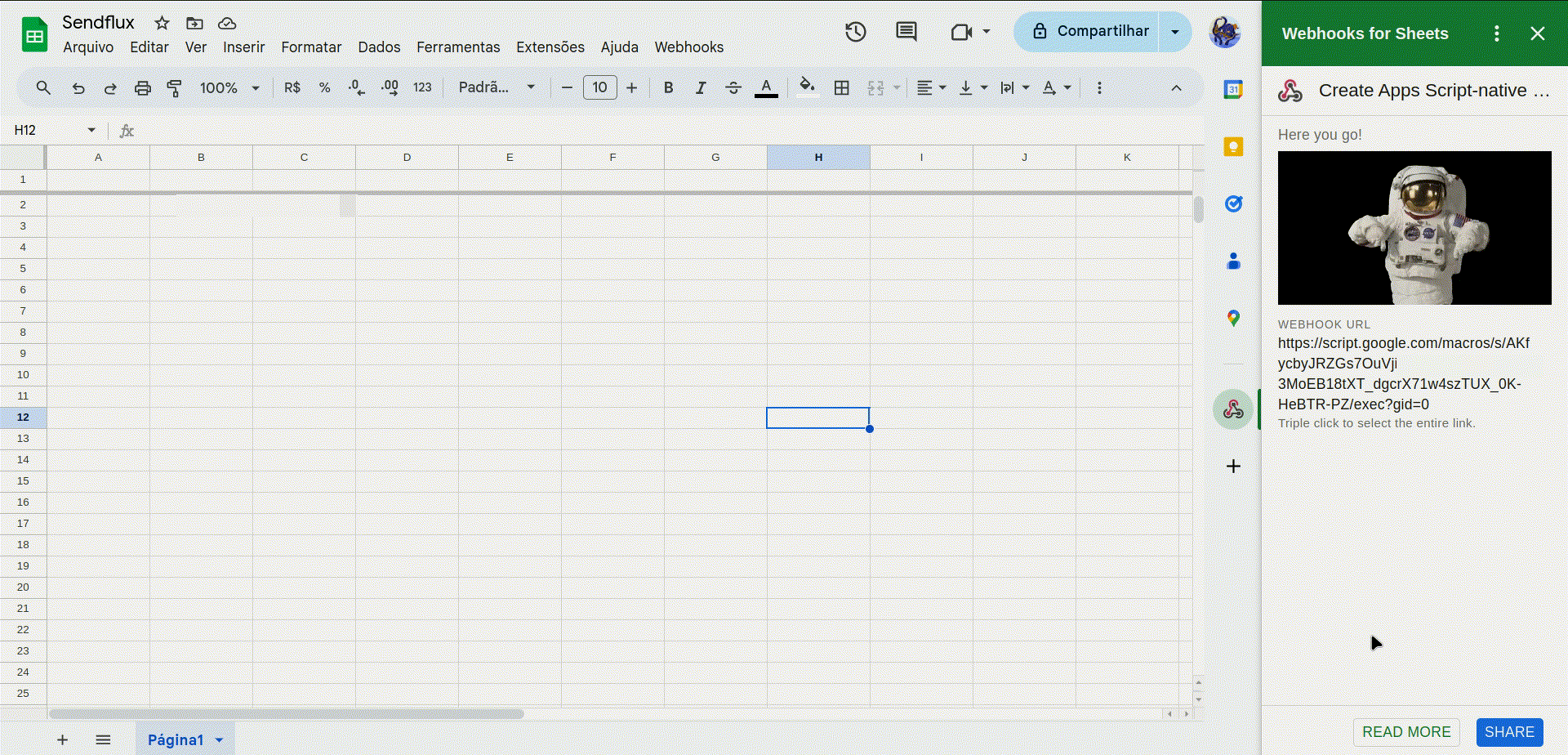Open version history clock icon
The image size is (1568, 755).
[855, 32]
